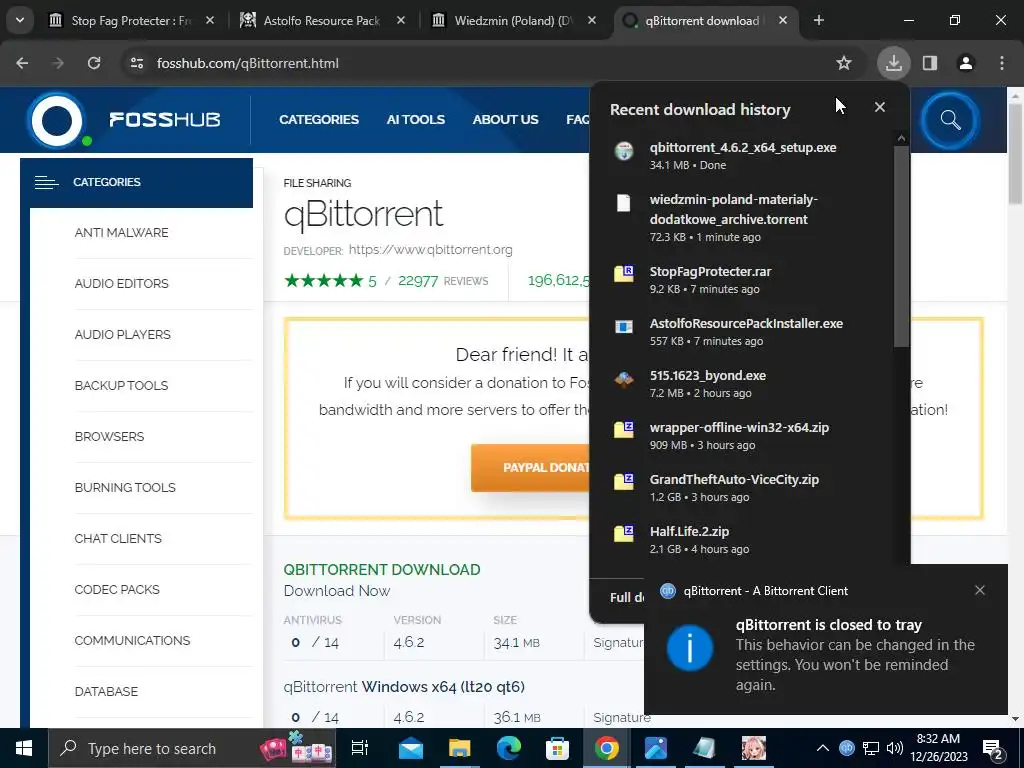Open CHAT CLIENTS category
The width and height of the screenshot is (1024, 768).
[x=118, y=538]
